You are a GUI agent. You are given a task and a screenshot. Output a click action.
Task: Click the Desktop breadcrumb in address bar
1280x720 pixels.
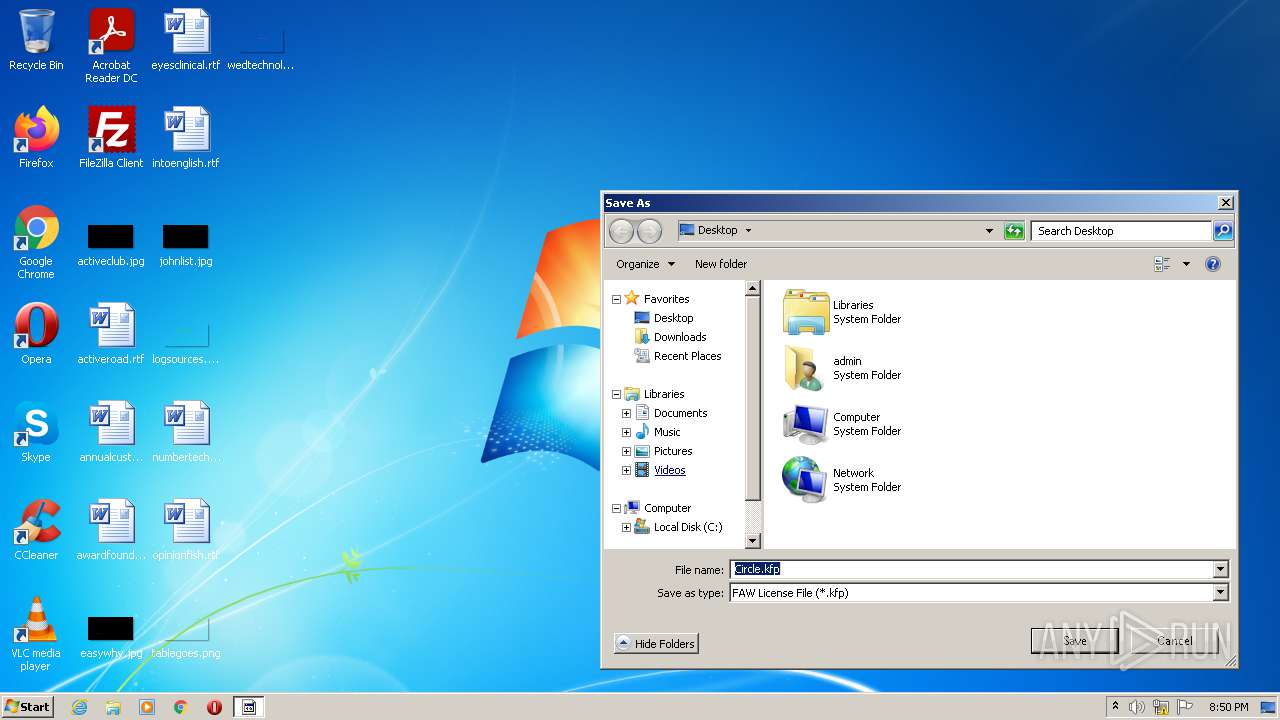tap(717, 230)
